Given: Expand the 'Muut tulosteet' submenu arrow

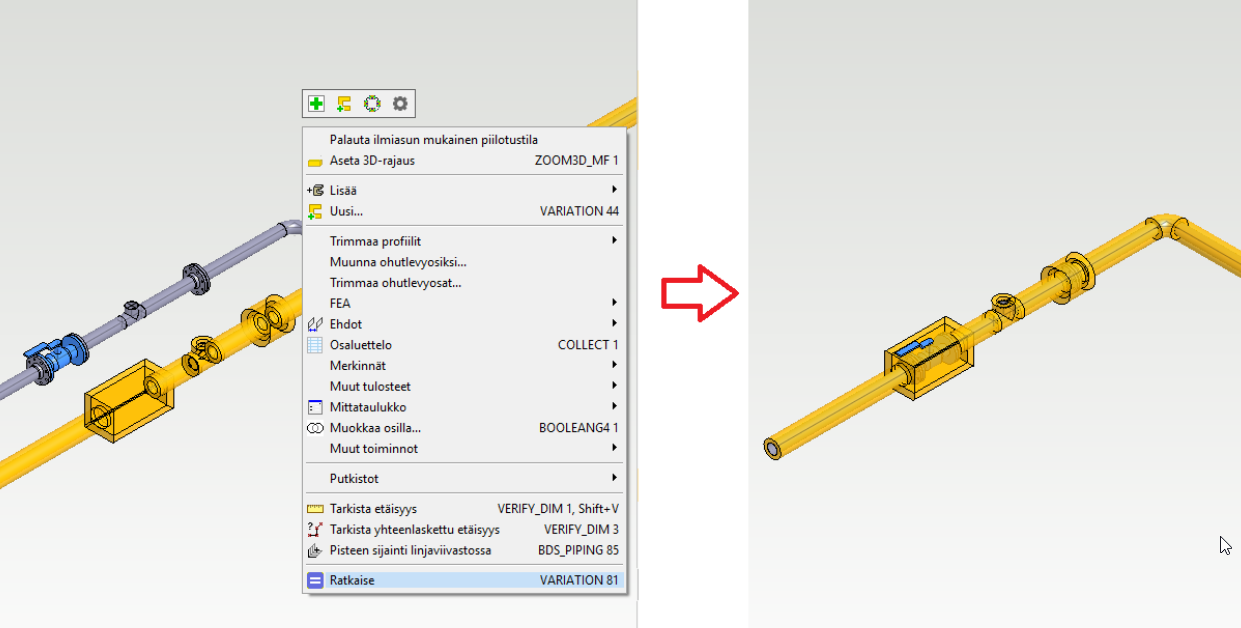Looking at the screenshot, I should point(615,386).
